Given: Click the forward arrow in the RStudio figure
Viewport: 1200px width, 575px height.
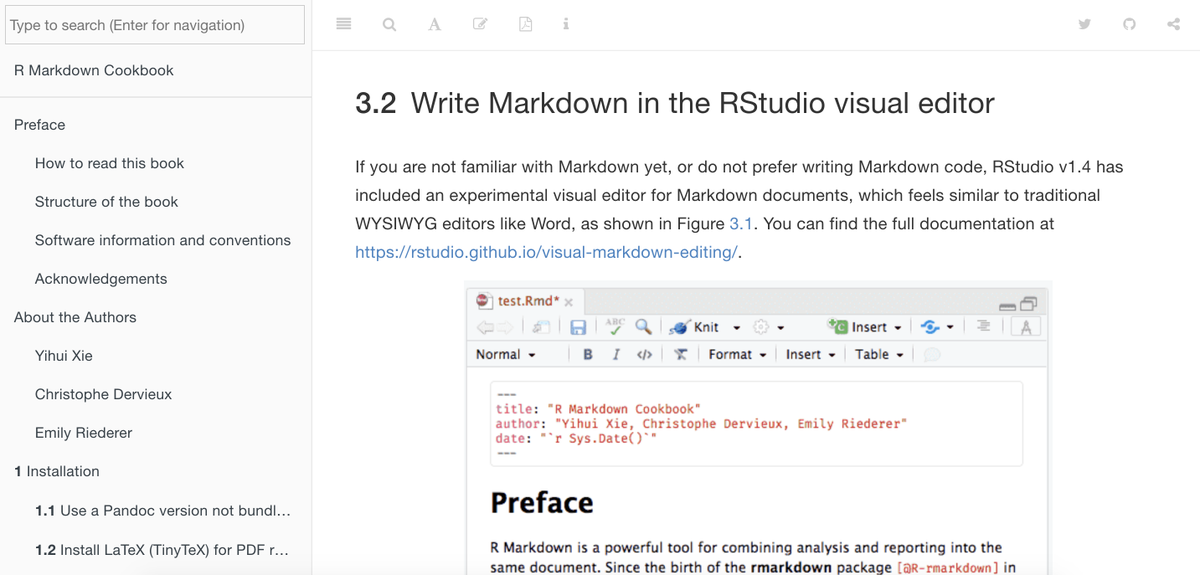Looking at the screenshot, I should tap(506, 327).
